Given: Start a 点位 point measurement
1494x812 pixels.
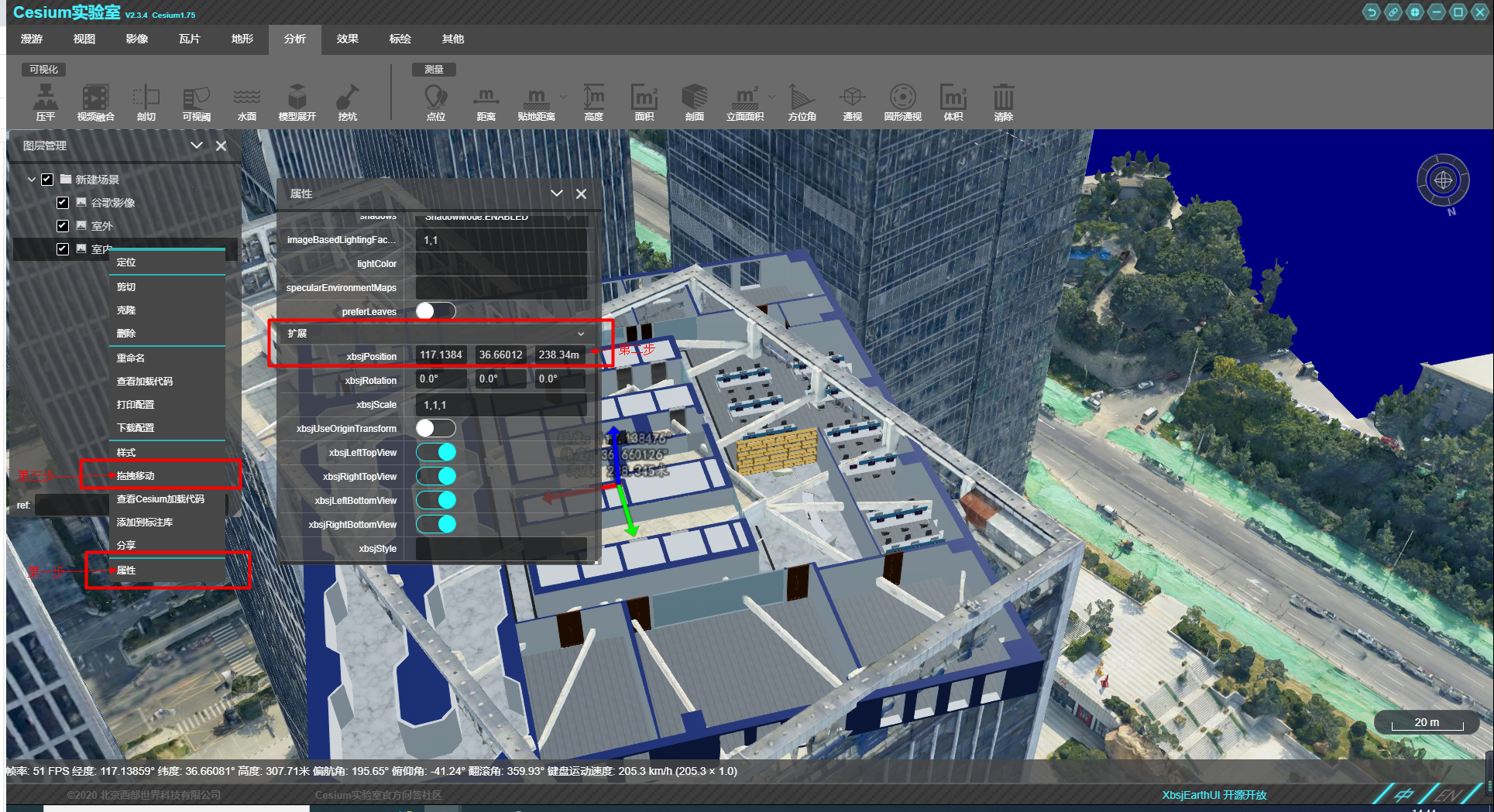Looking at the screenshot, I should [x=436, y=102].
